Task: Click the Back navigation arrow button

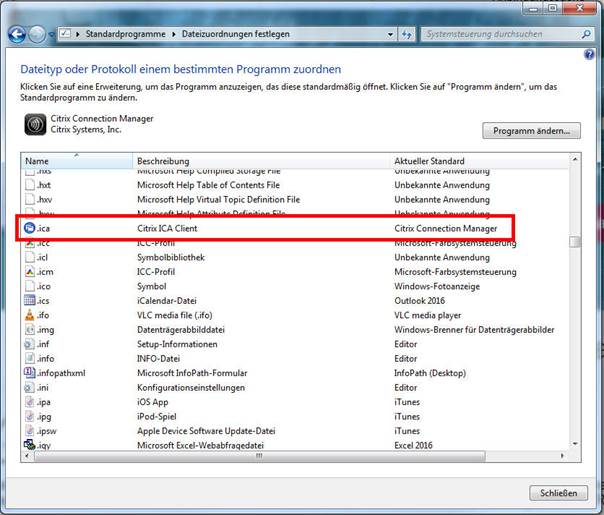Action: (x=17, y=33)
